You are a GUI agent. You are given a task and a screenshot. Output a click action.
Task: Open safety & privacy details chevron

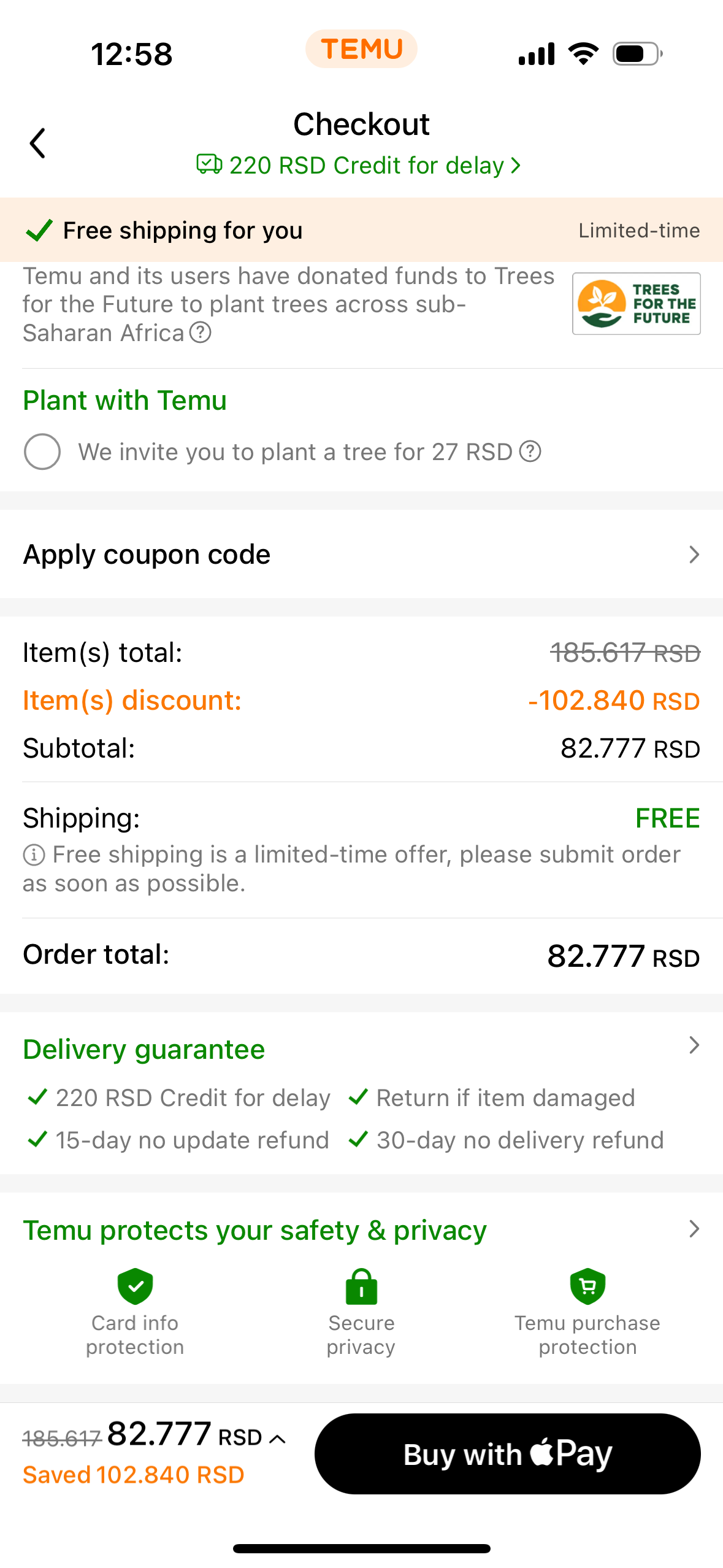[x=694, y=1229]
